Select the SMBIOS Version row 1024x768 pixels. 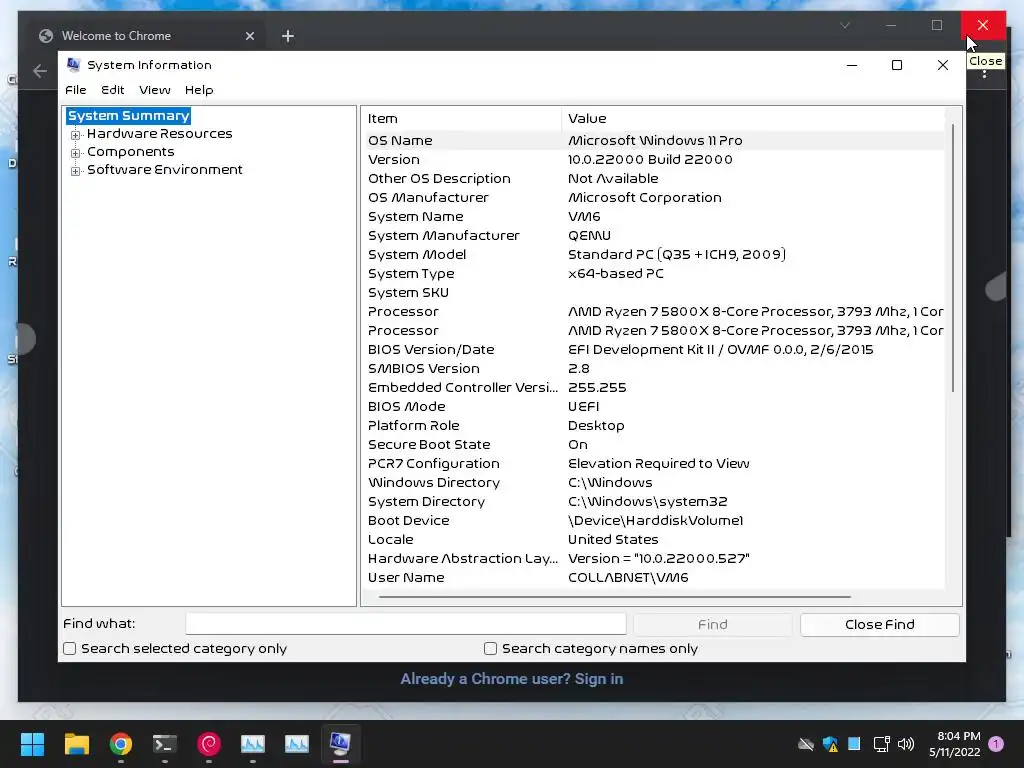coord(653,368)
